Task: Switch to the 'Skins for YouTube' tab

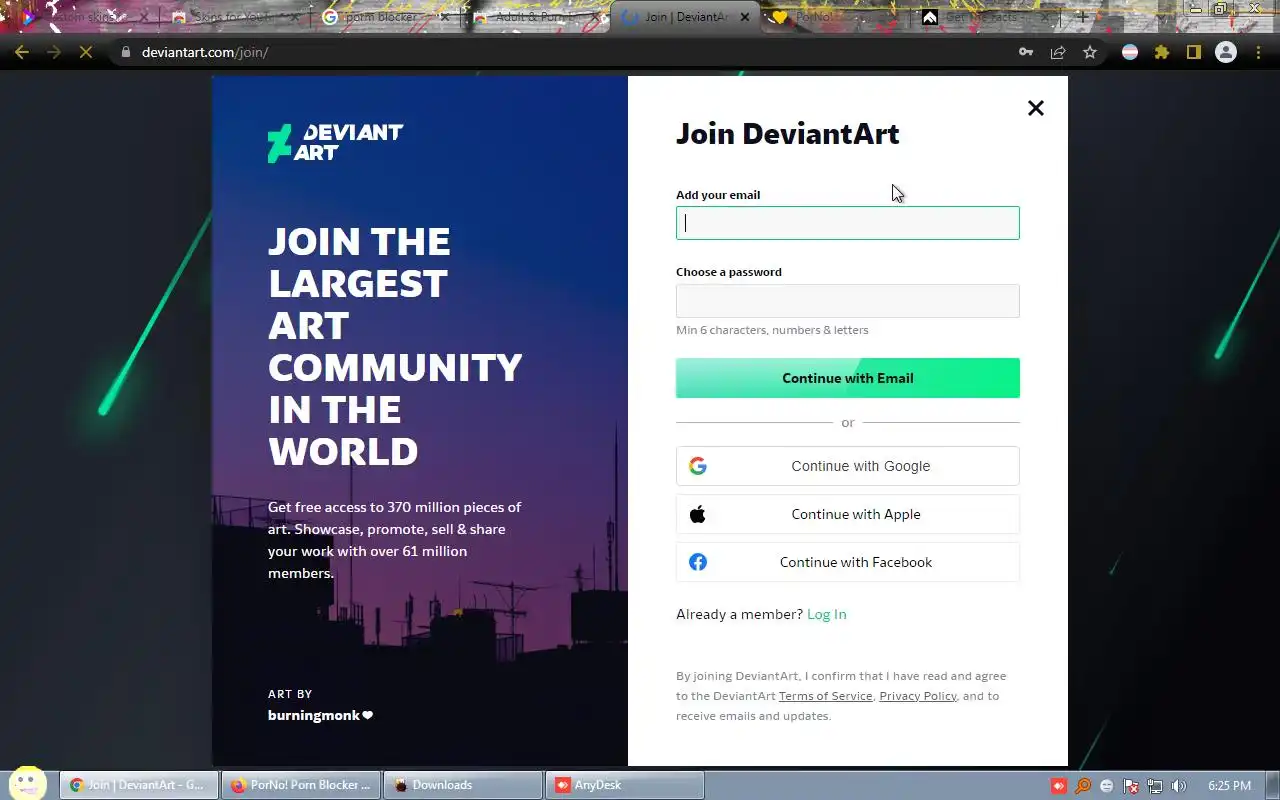Action: (x=235, y=17)
